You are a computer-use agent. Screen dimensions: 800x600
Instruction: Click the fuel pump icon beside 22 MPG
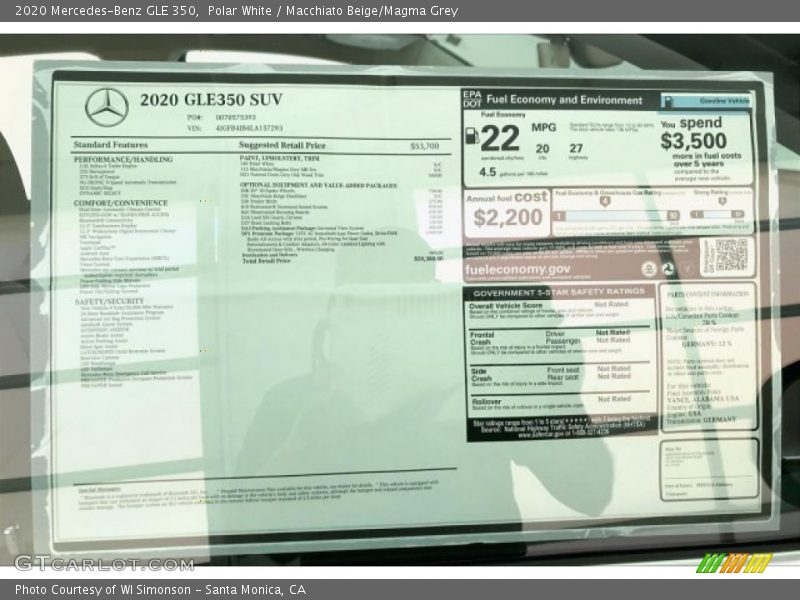tap(471, 135)
